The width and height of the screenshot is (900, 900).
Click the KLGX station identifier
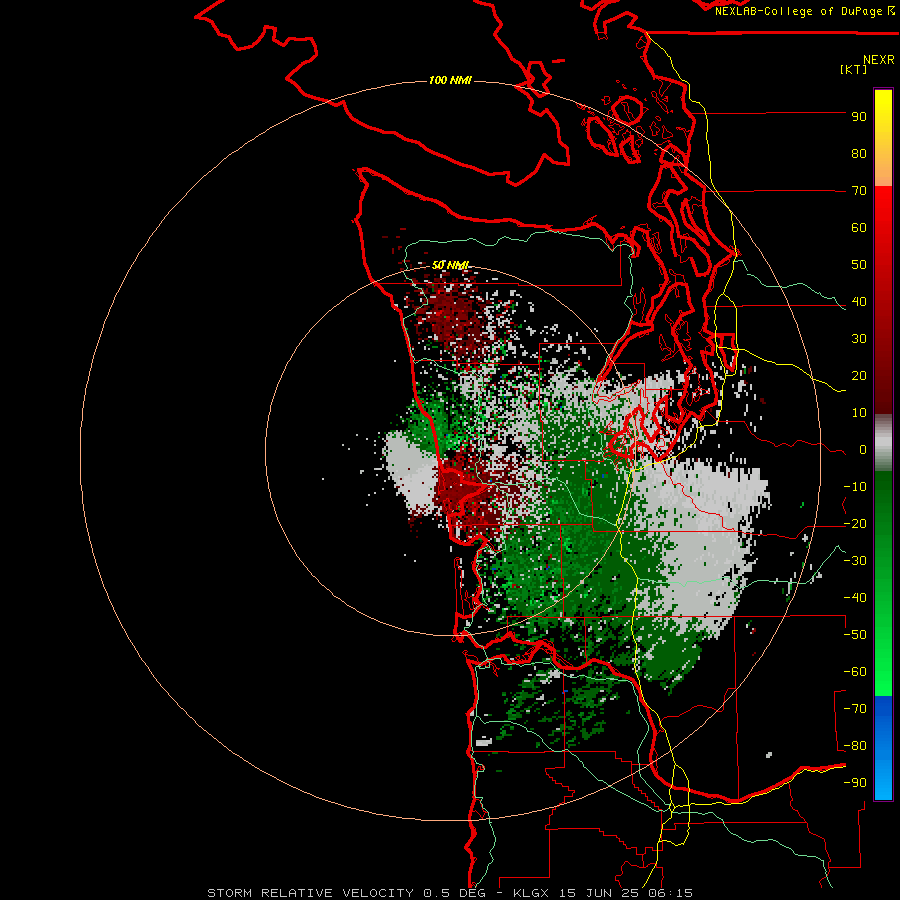[x=533, y=893]
